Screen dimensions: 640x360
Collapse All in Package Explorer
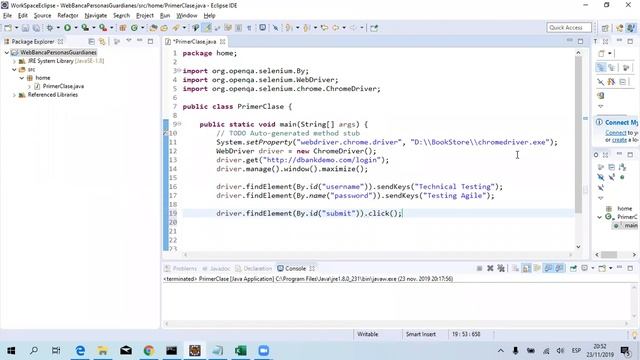[91, 41]
